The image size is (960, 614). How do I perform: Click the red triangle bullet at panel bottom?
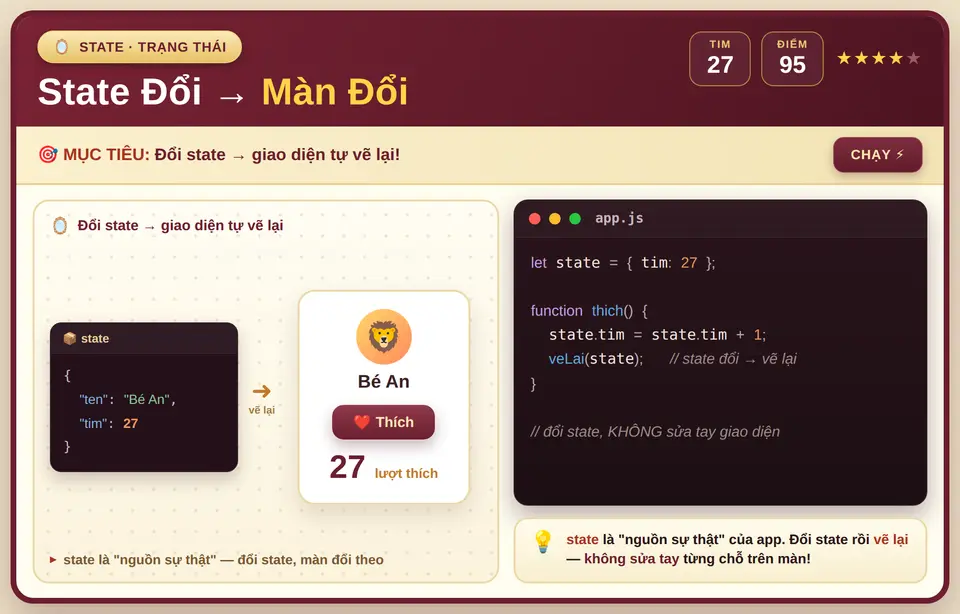pos(53,560)
